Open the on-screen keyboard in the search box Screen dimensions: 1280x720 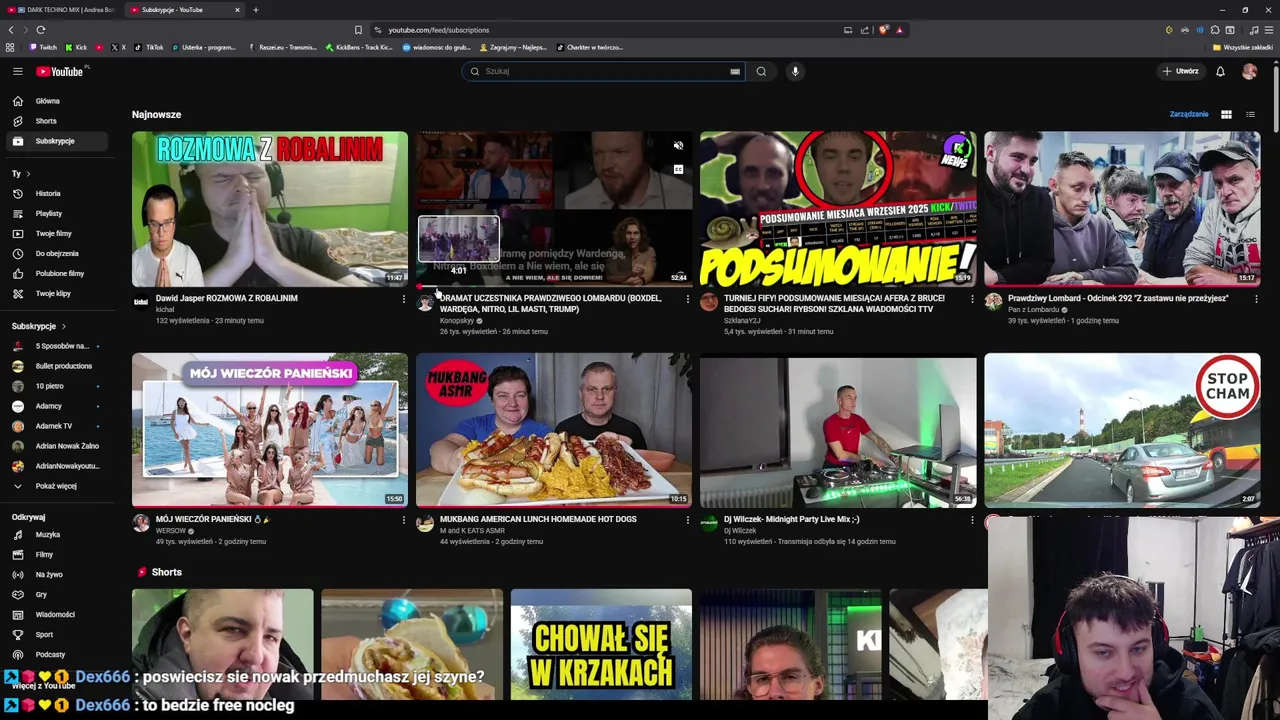[735, 71]
